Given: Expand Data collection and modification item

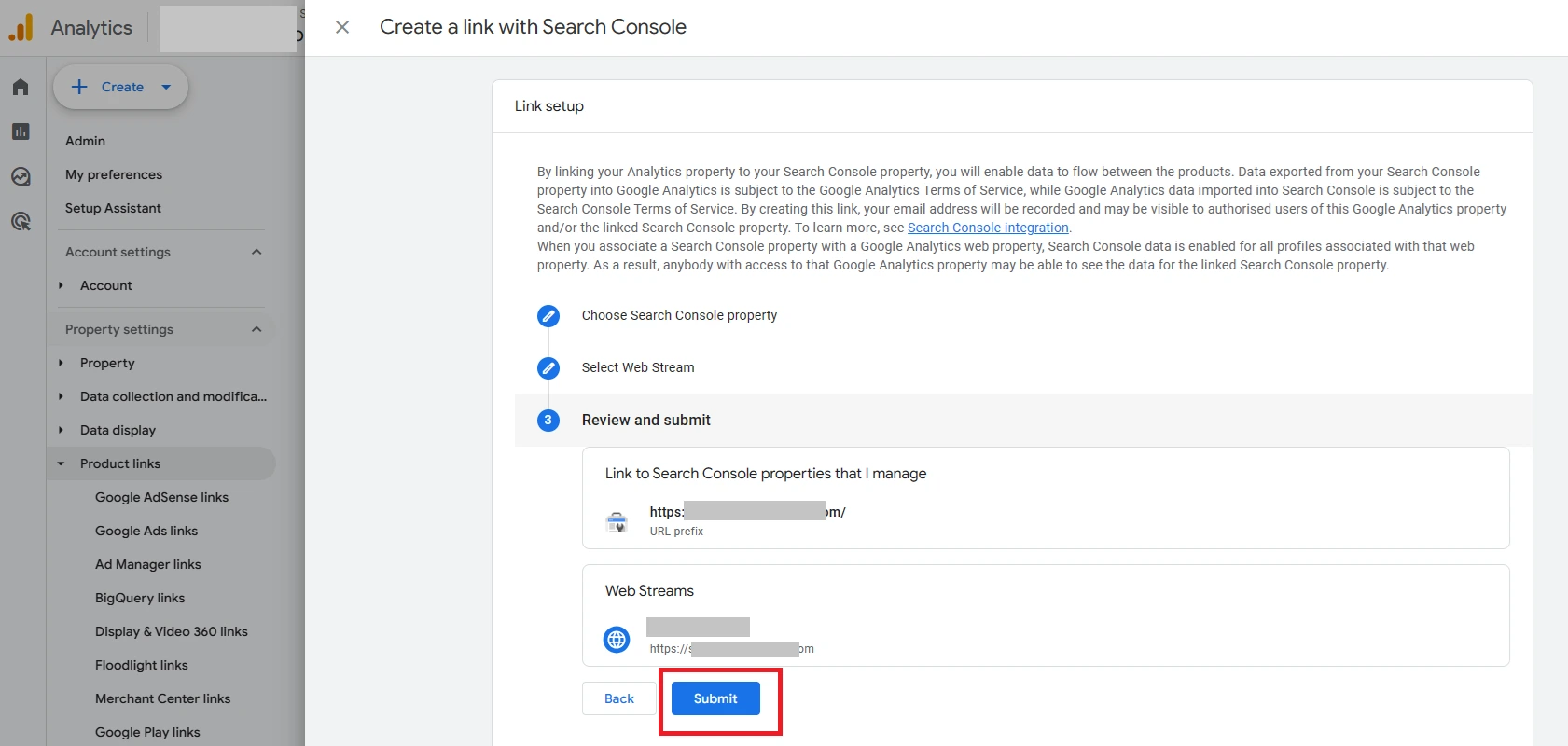Looking at the screenshot, I should [x=61, y=396].
